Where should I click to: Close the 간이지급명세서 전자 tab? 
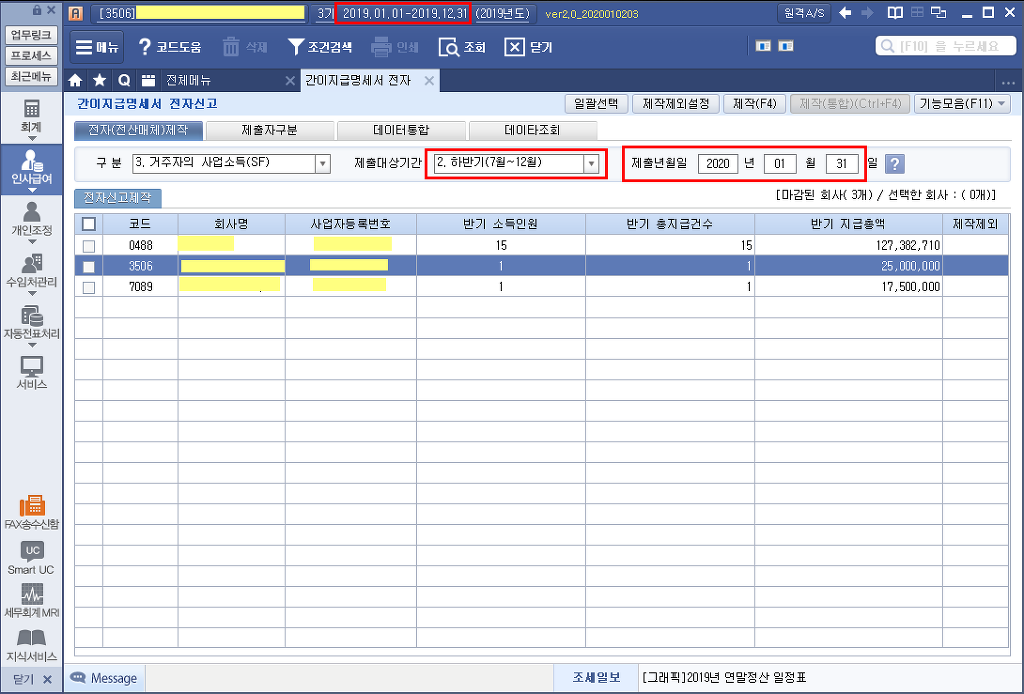click(x=429, y=80)
